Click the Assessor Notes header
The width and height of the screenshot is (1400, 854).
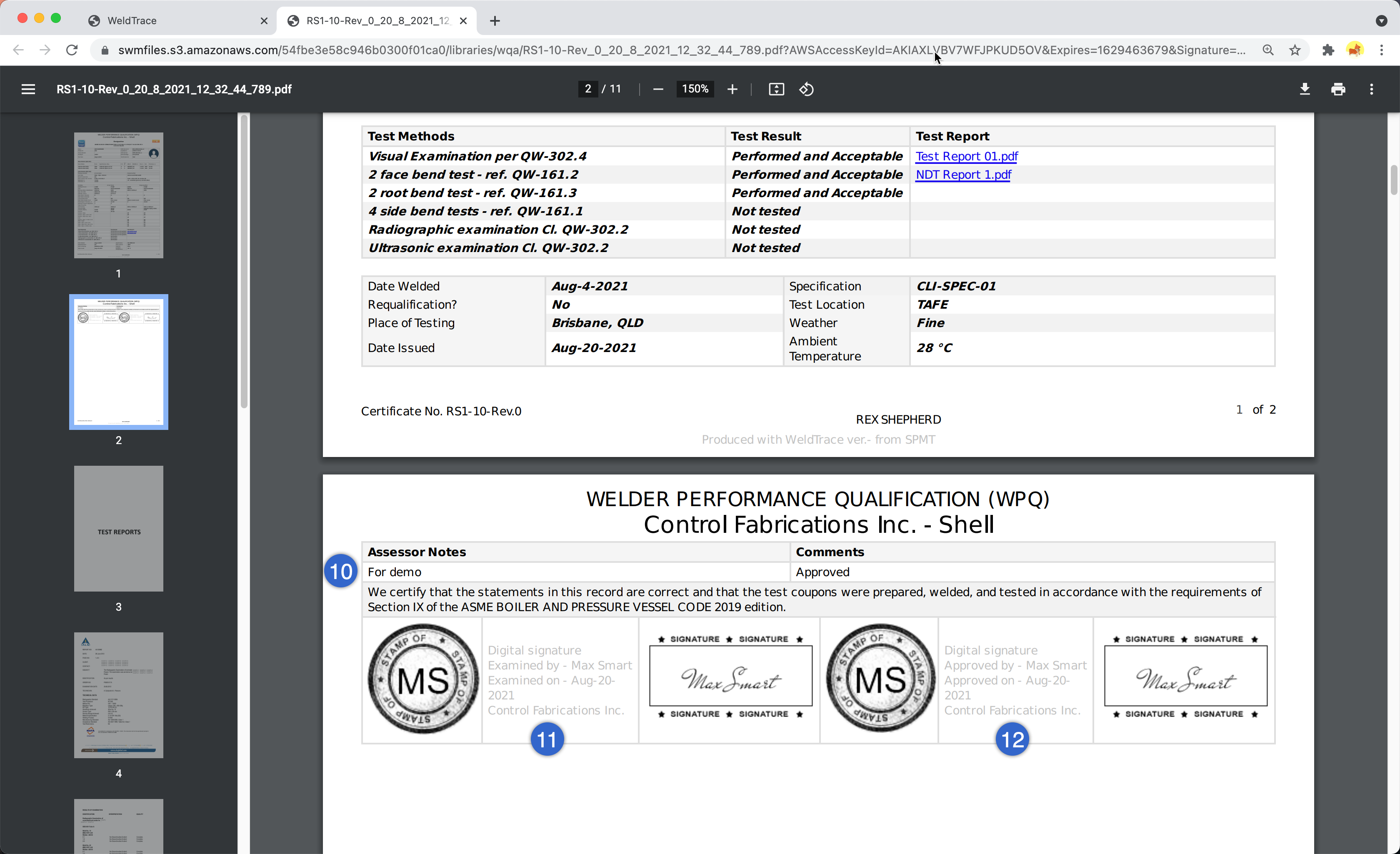coord(417,552)
